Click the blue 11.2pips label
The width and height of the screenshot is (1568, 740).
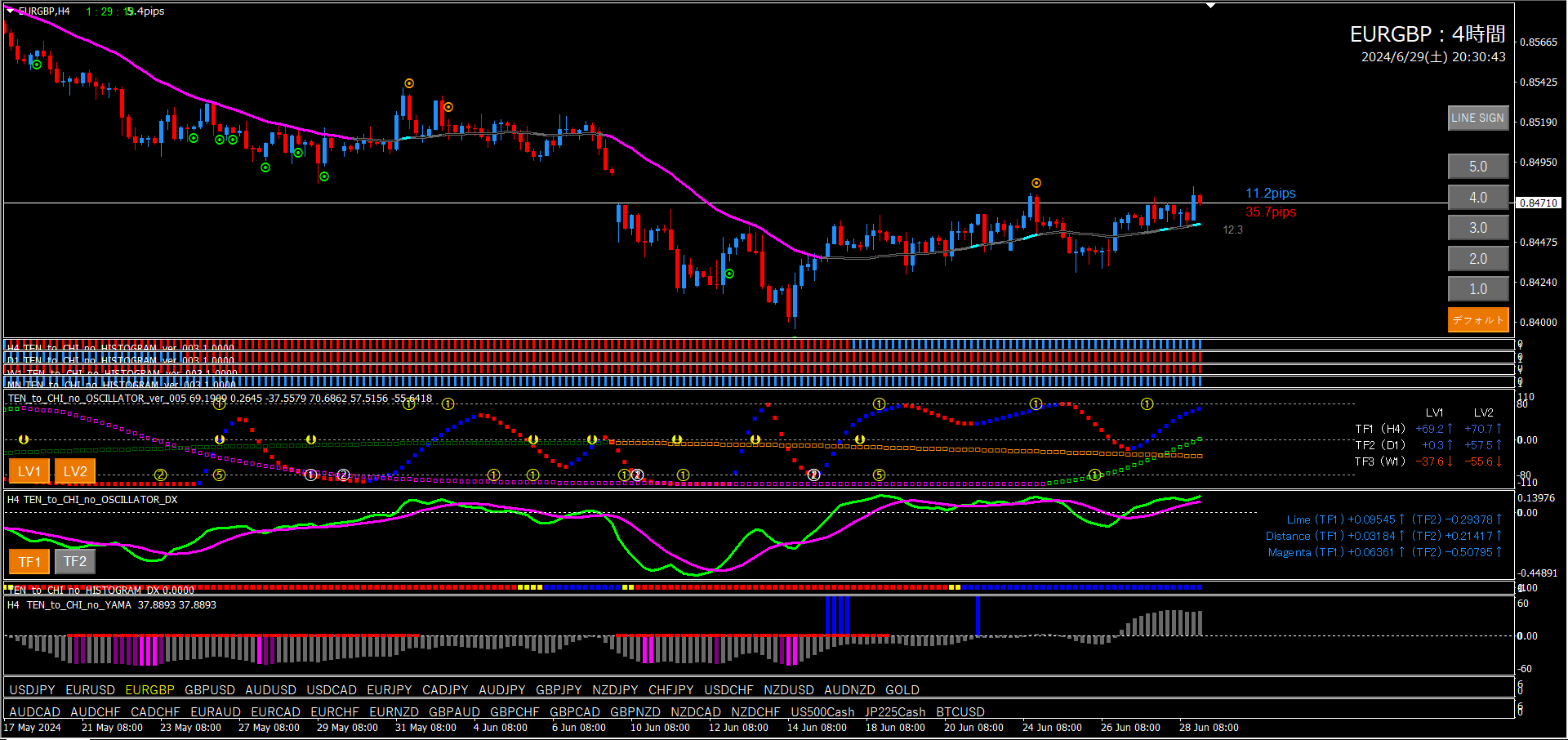(1271, 194)
